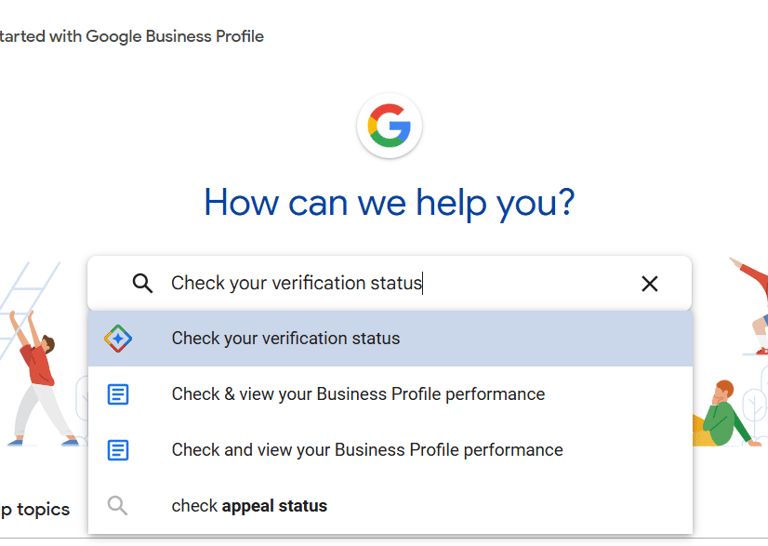The height and width of the screenshot is (546, 768).
Task: Click the colorful diamond icon beside verification suggestion
Action: tap(118, 339)
